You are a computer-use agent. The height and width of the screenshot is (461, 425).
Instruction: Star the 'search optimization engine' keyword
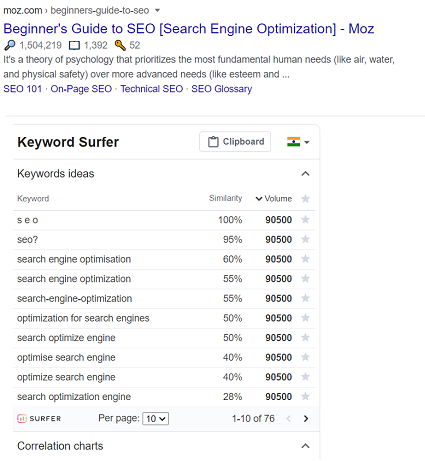305,396
